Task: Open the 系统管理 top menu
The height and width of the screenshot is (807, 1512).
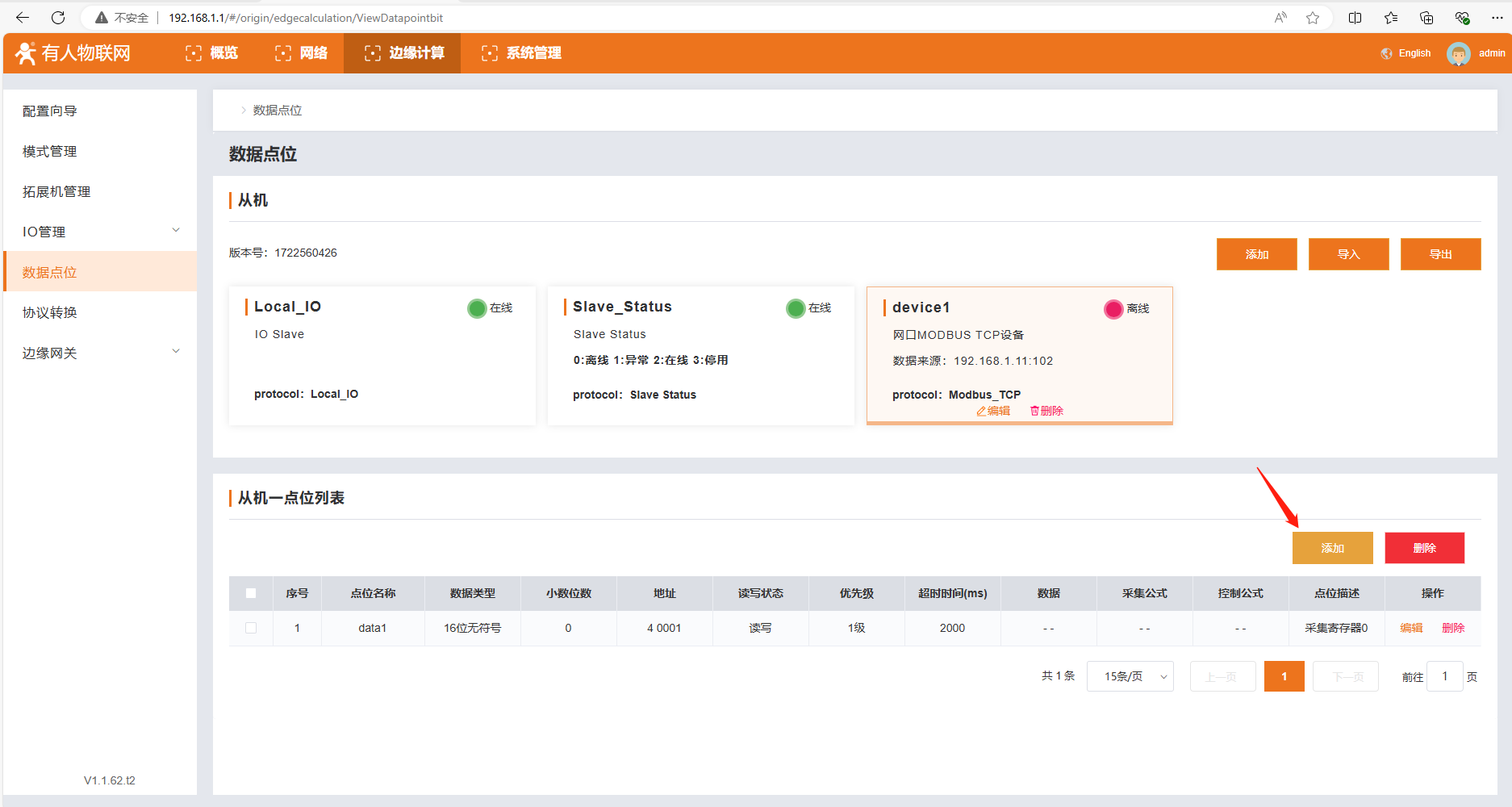Action: [x=521, y=53]
